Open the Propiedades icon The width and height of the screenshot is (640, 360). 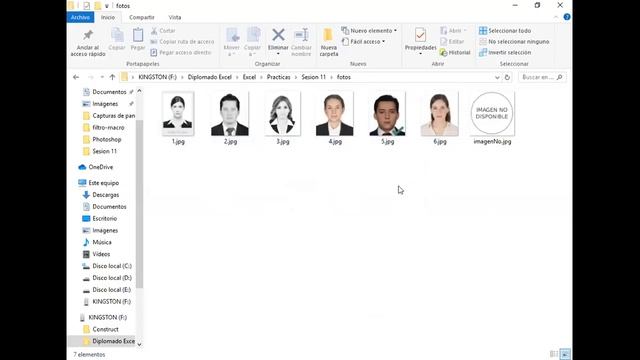tap(420, 36)
